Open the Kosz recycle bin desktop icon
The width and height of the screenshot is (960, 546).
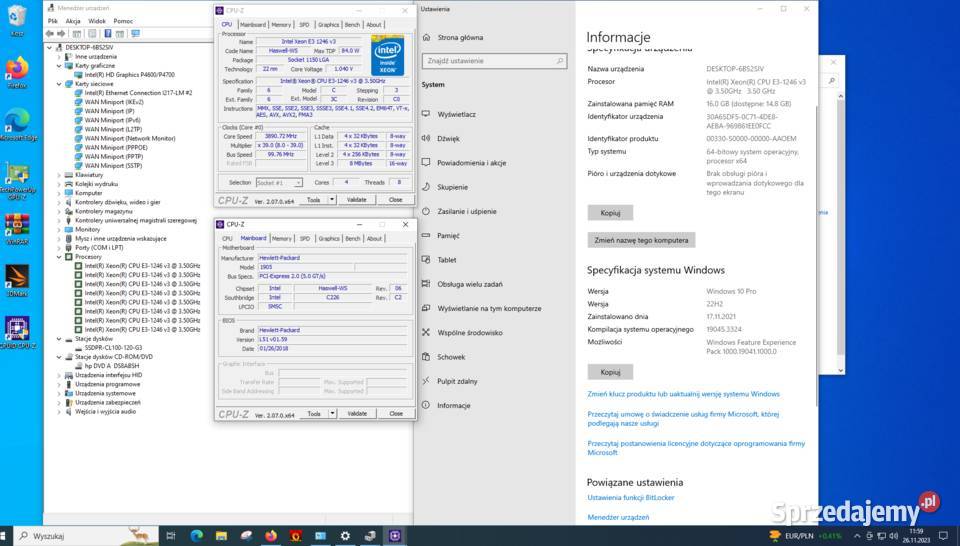[x=17, y=20]
